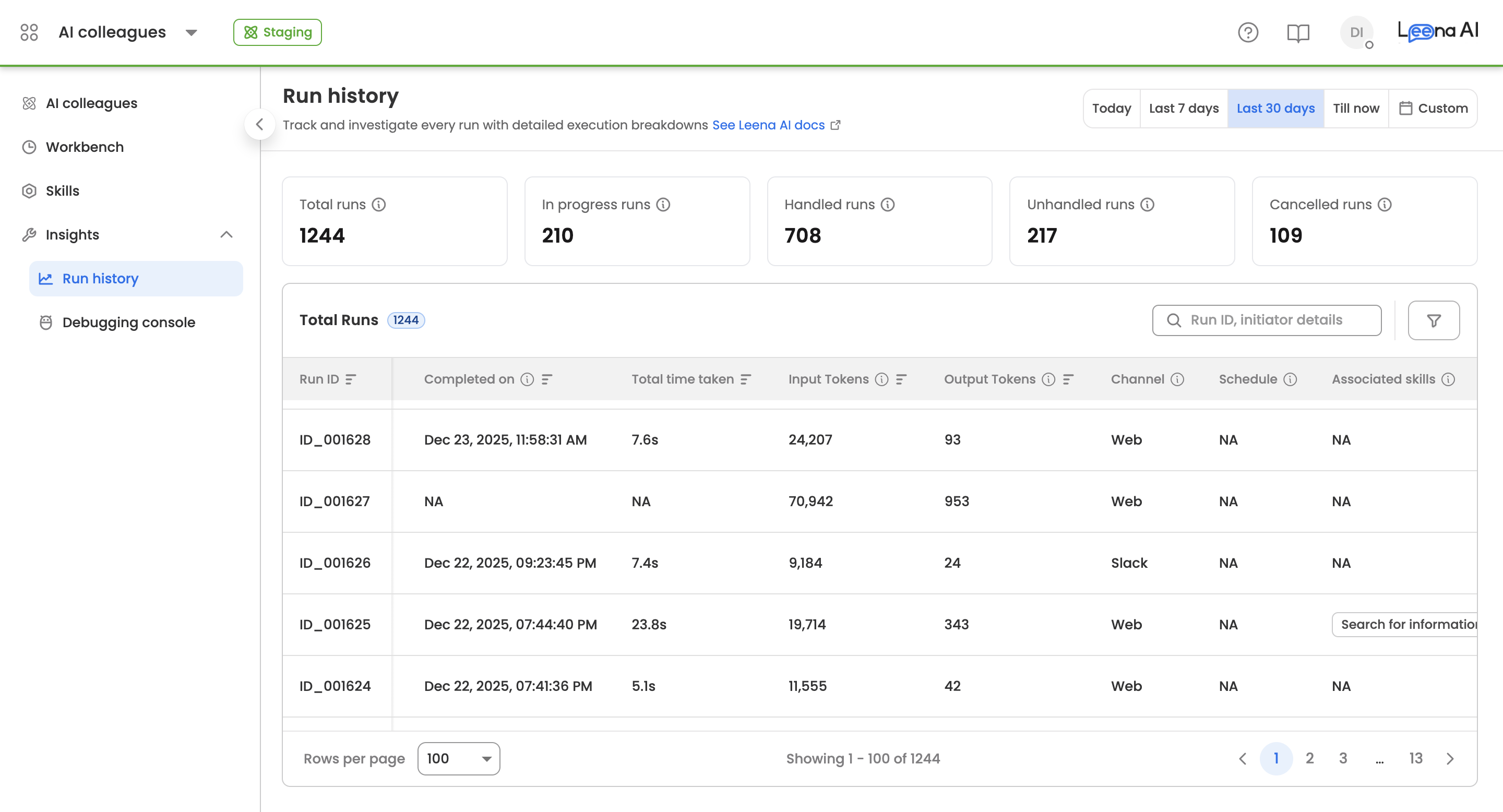Open See Leena AI docs link
Screen dimensions: 1503x812
[768, 125]
